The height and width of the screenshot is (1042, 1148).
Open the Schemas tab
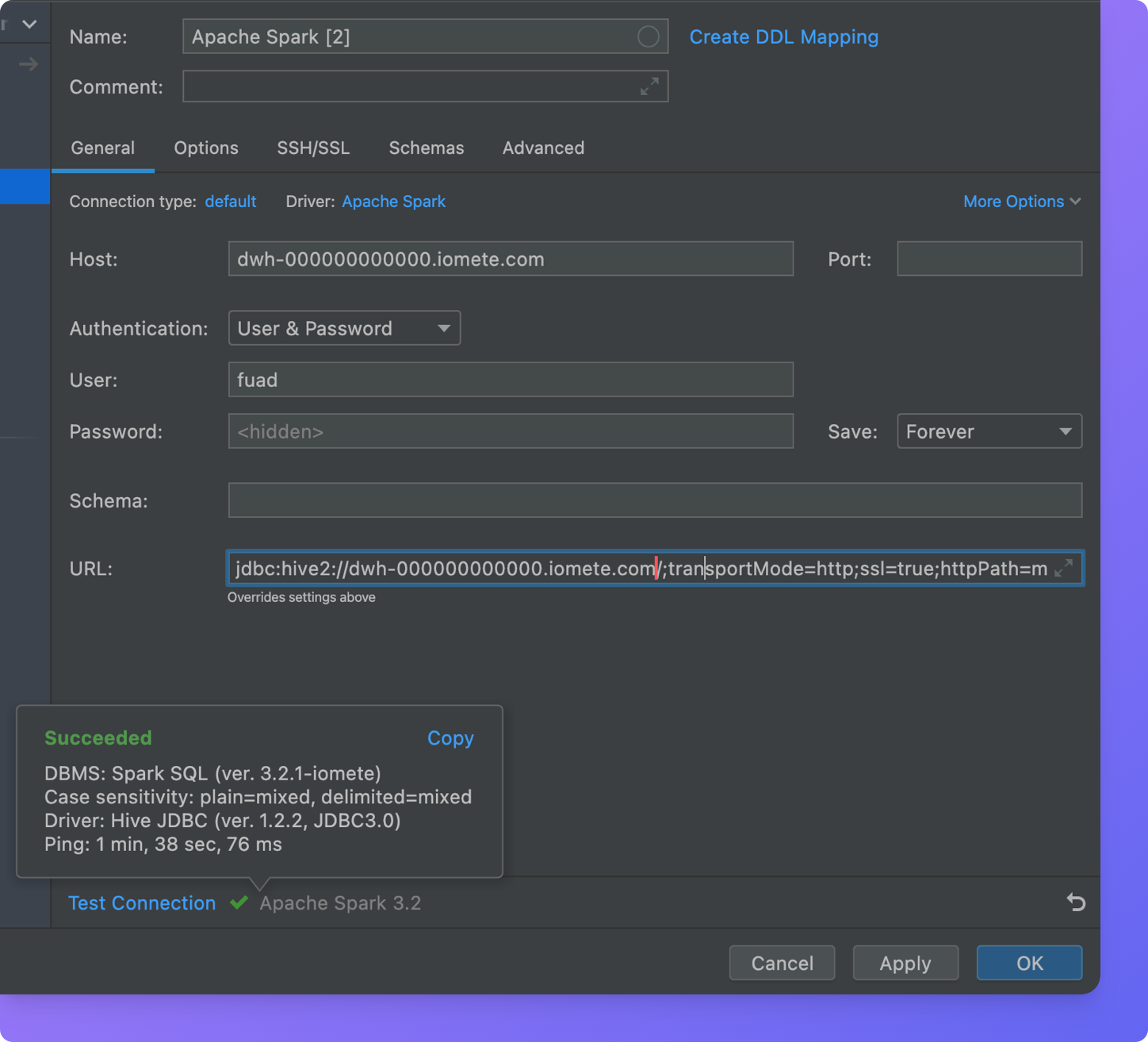[x=427, y=148]
